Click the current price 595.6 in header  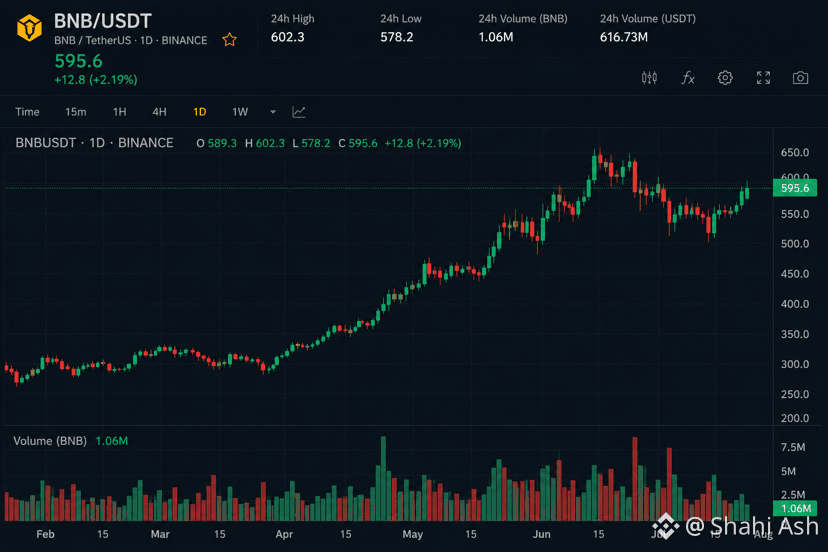point(79,61)
